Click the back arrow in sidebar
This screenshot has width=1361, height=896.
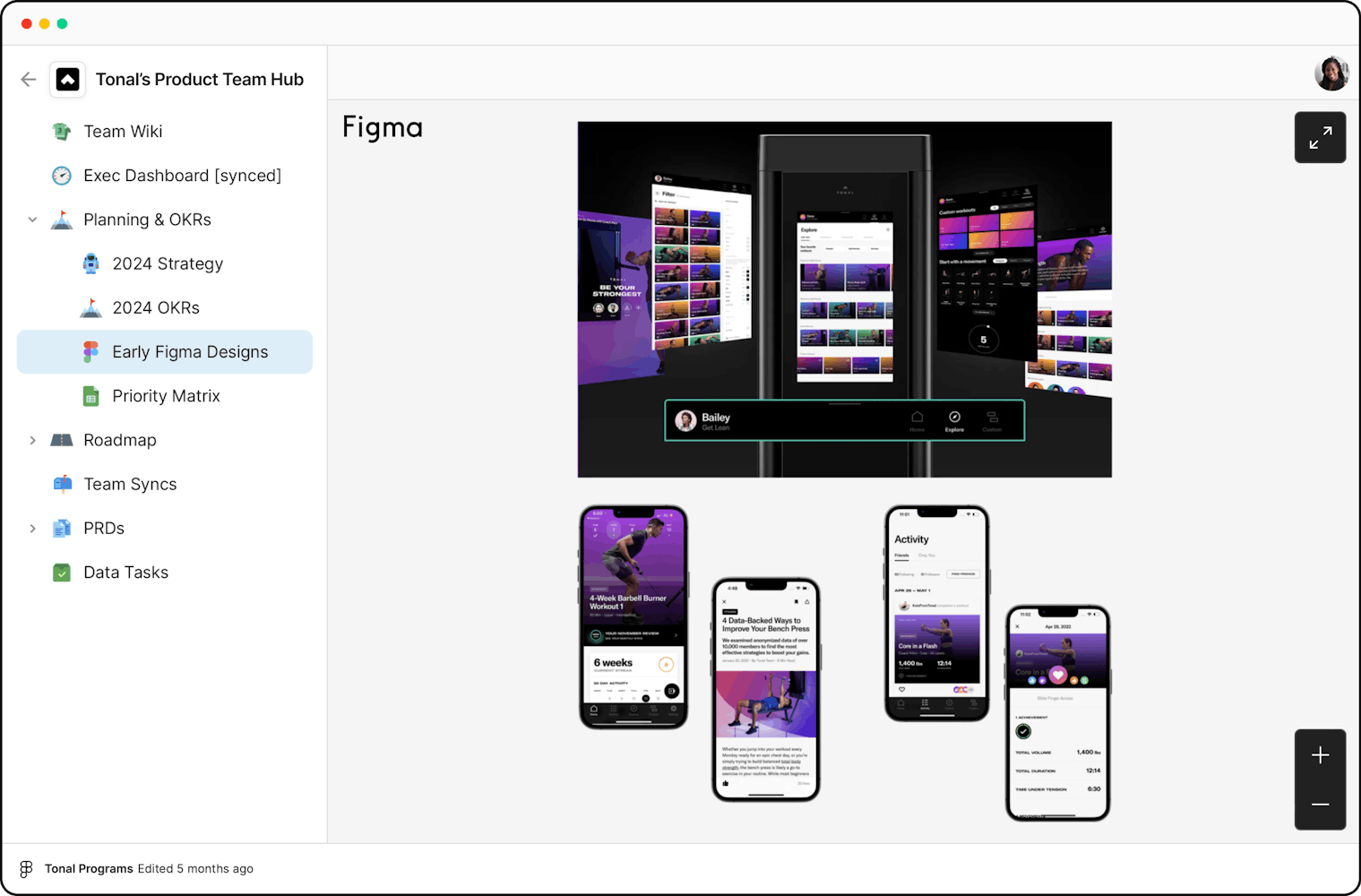point(29,80)
